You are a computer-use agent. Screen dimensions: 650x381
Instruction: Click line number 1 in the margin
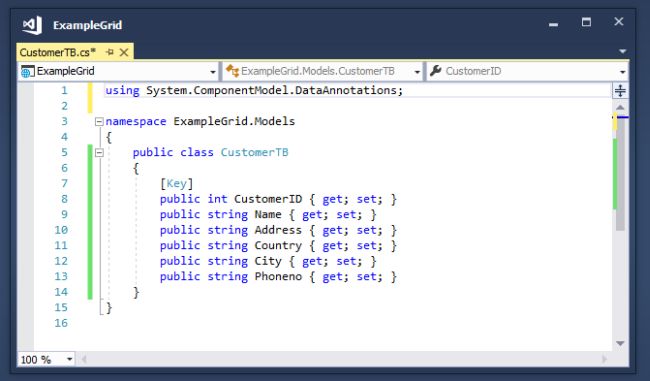tap(64, 90)
